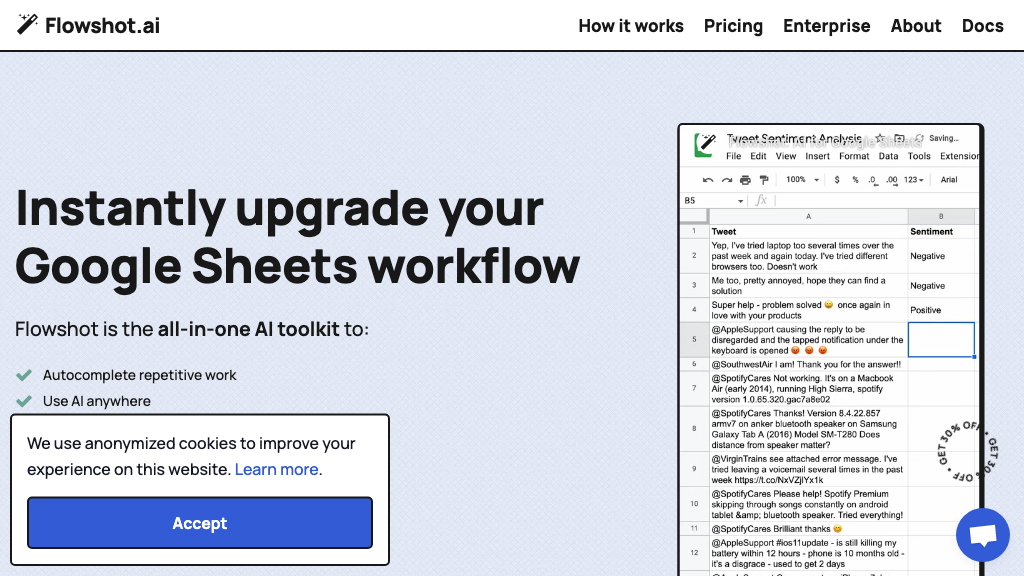Go to the Docs navigation item
1024x576 pixels.
coord(982,26)
